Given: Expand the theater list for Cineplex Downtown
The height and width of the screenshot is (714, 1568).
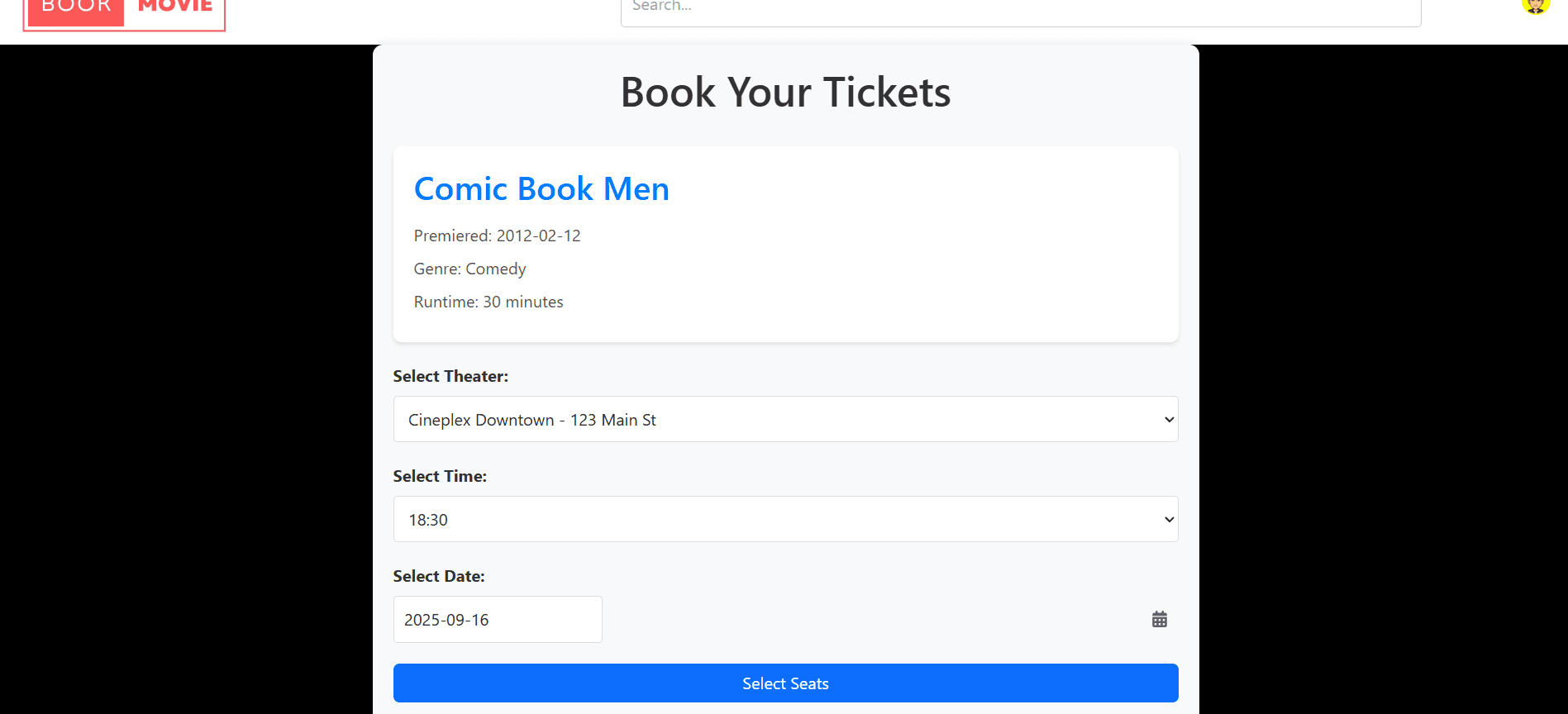Looking at the screenshot, I should 785,419.
